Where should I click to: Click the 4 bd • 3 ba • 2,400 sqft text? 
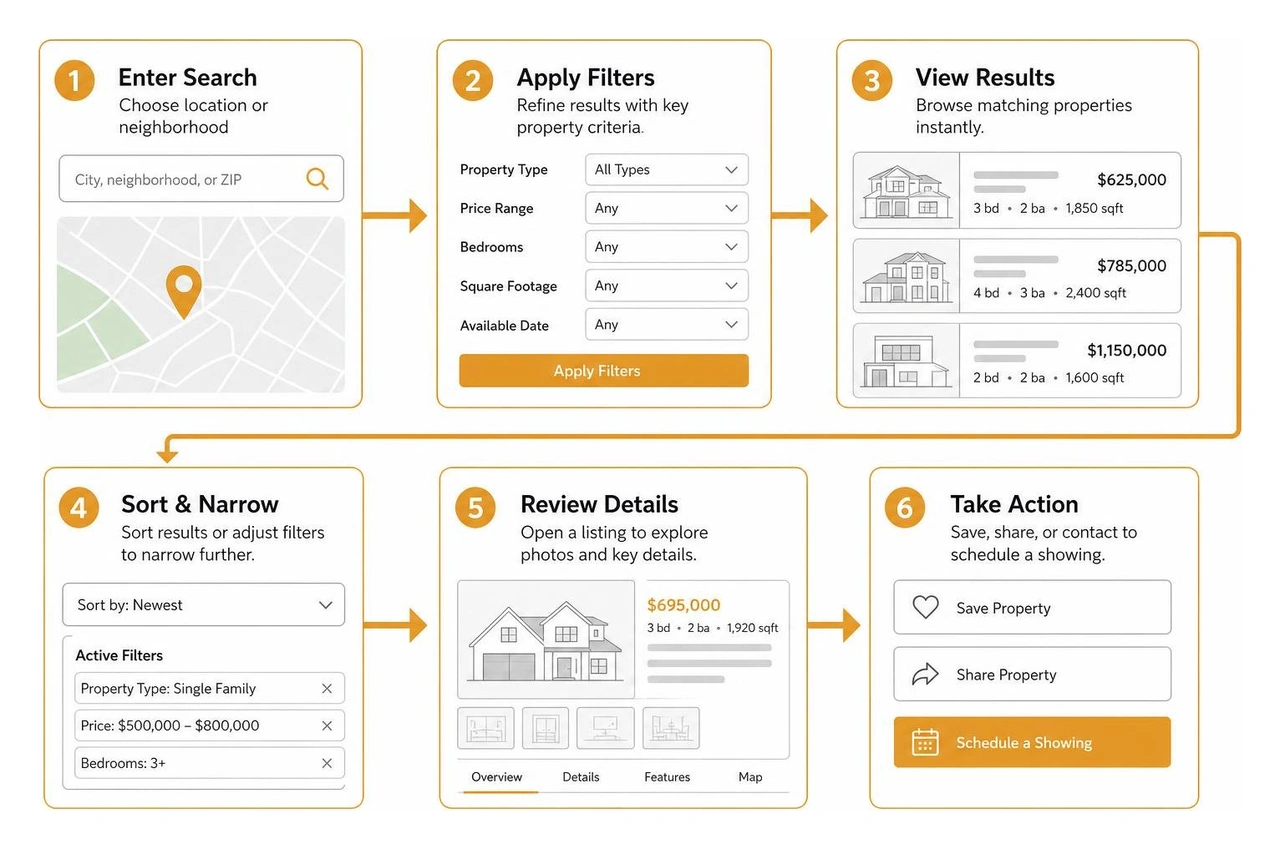[1050, 293]
